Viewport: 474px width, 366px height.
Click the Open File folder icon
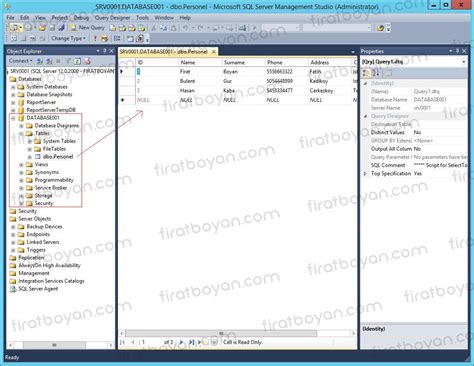[42, 28]
